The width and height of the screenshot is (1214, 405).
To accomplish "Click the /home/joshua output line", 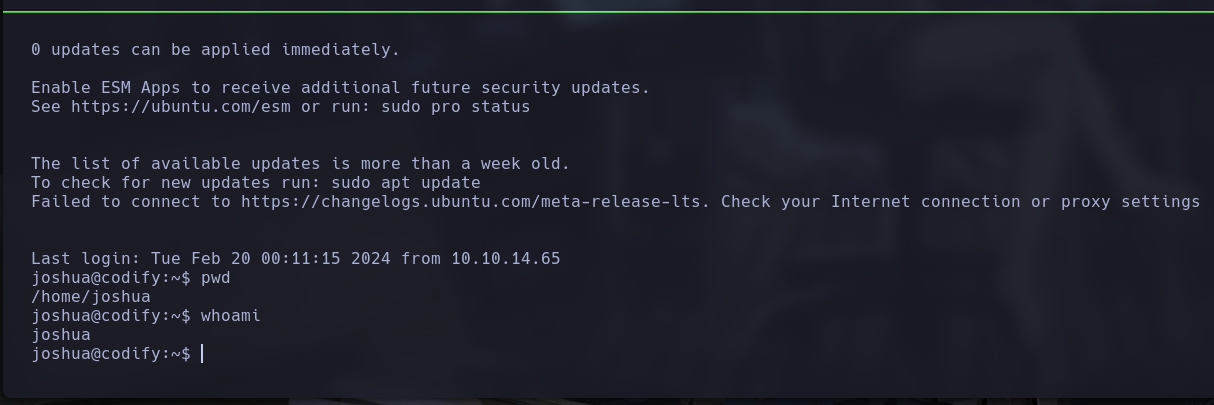I will coord(91,297).
